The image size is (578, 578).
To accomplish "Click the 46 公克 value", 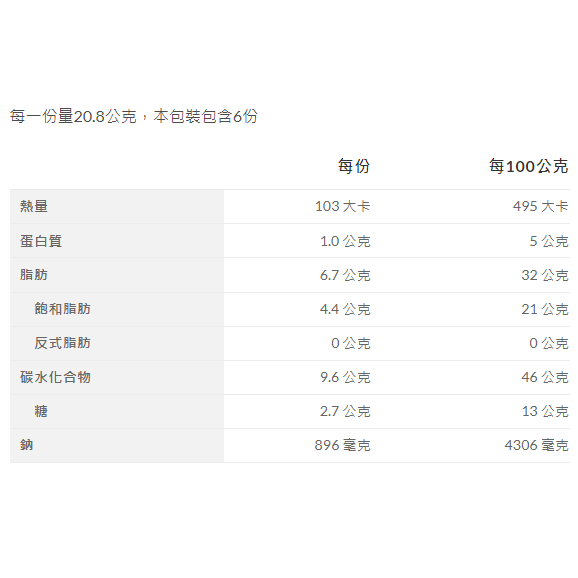I will 545,377.
